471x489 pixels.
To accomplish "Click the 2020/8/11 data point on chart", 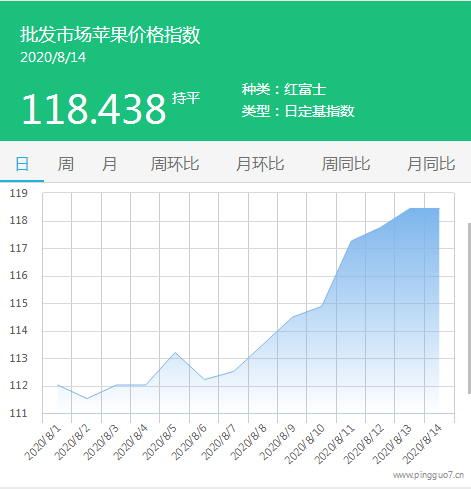I will pyautogui.click(x=352, y=241).
